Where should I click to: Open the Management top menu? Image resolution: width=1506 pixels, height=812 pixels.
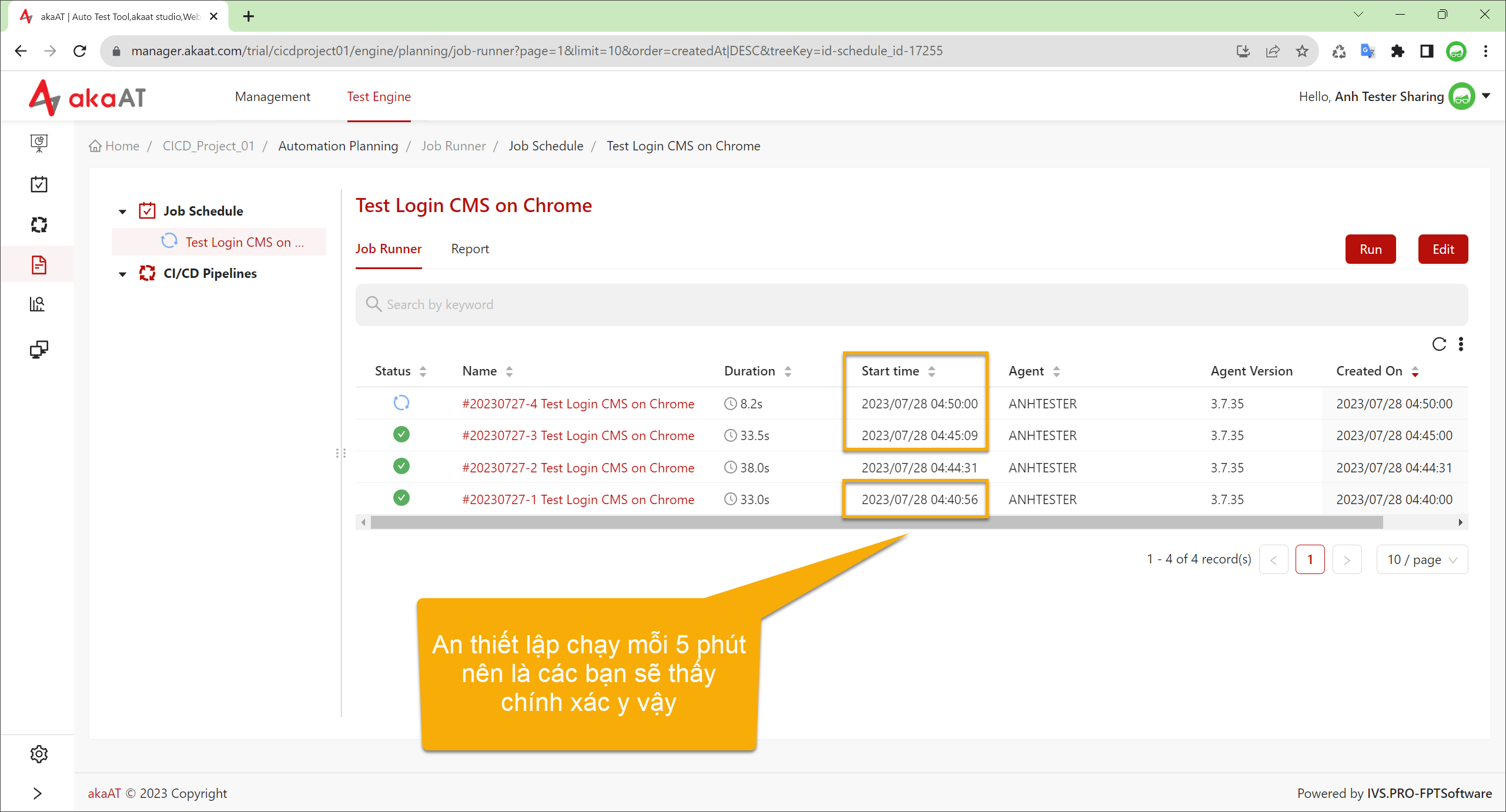coord(272,97)
